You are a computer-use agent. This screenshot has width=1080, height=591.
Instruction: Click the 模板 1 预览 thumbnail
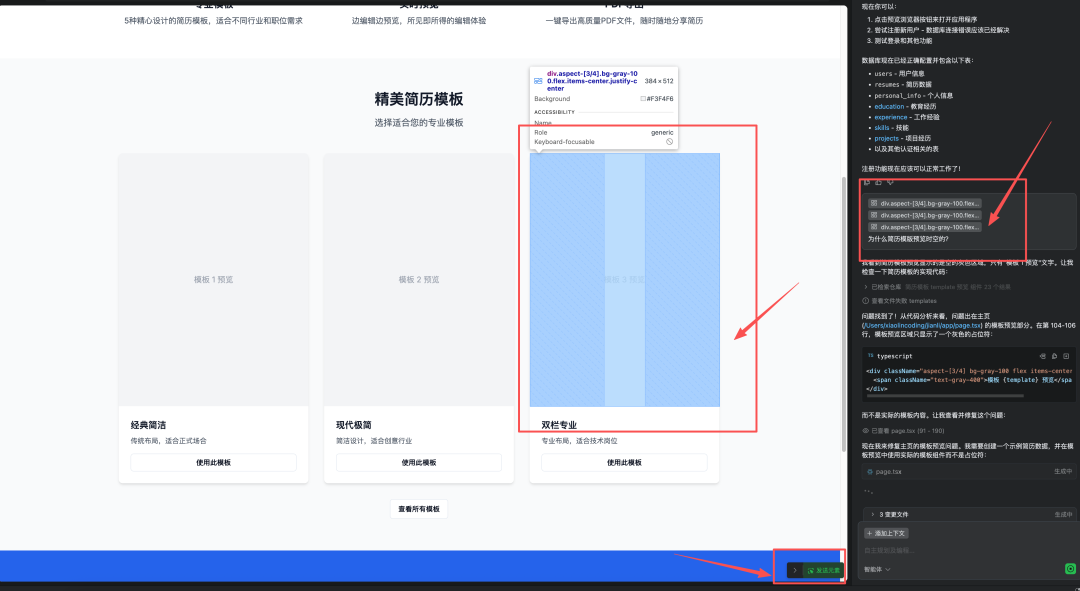[x=214, y=280]
